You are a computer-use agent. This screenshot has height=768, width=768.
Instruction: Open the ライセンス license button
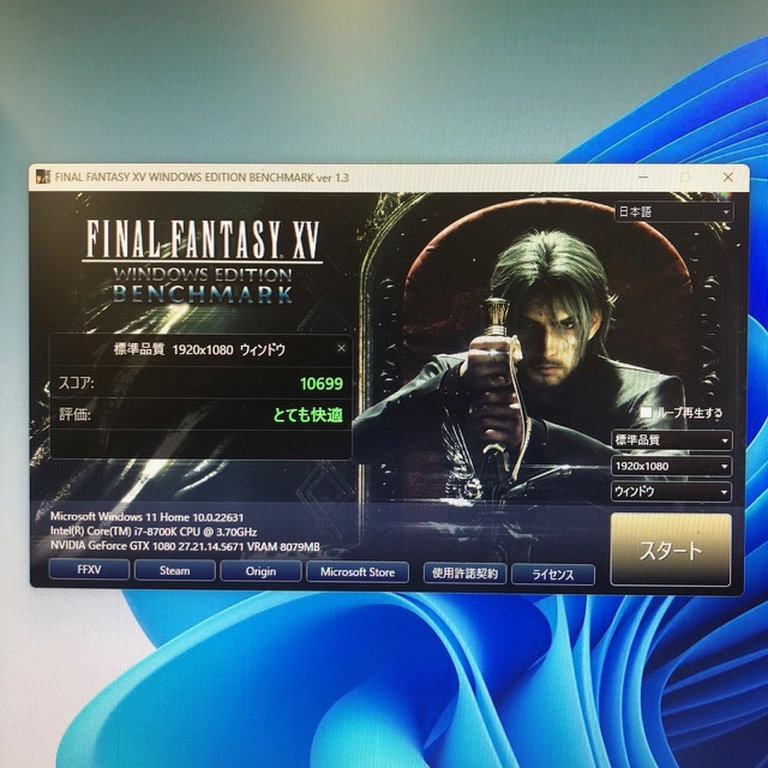point(553,575)
